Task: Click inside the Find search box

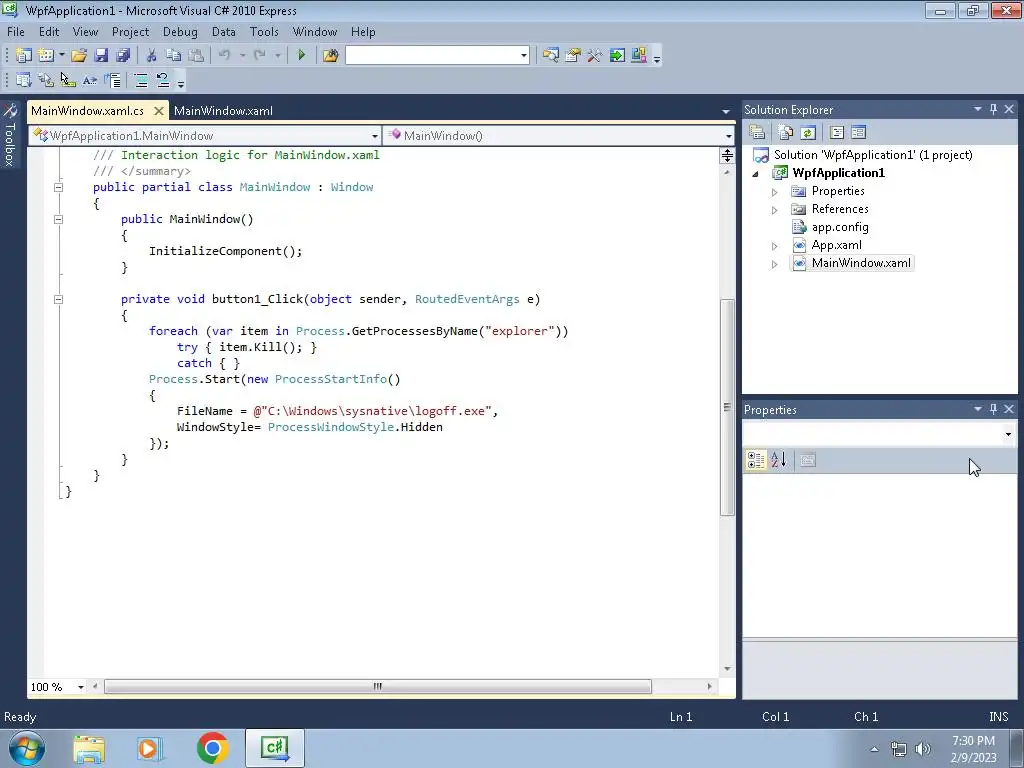Action: point(432,56)
